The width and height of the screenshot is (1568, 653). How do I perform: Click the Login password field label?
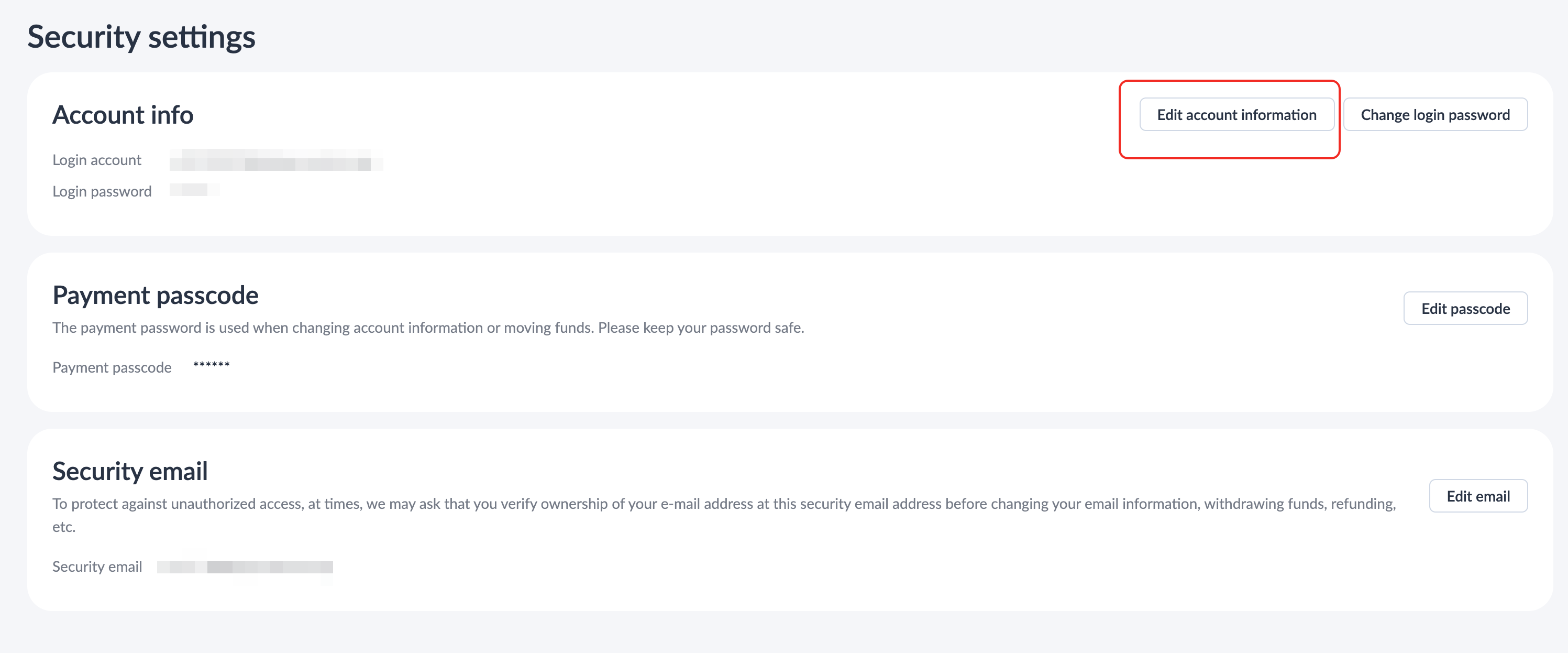[x=102, y=191]
